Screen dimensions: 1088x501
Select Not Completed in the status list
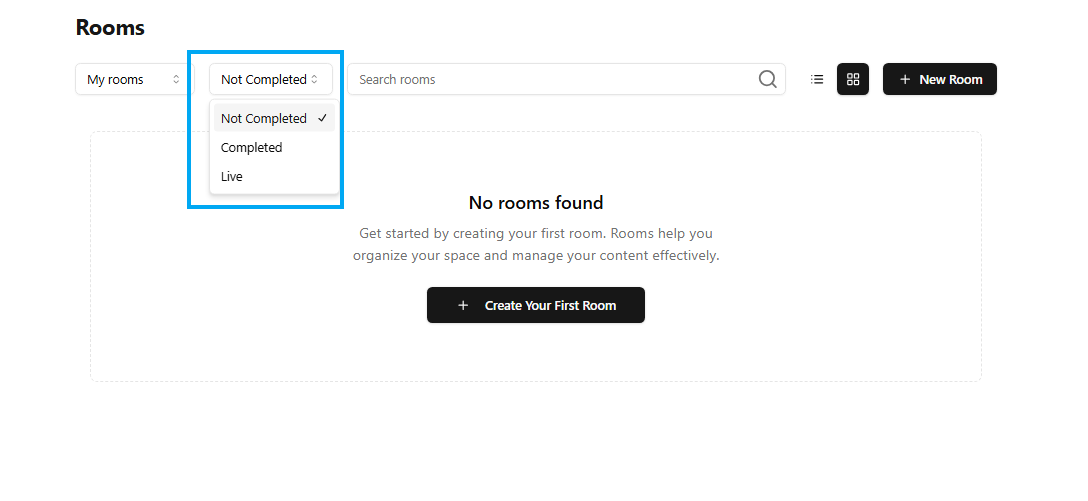point(264,118)
